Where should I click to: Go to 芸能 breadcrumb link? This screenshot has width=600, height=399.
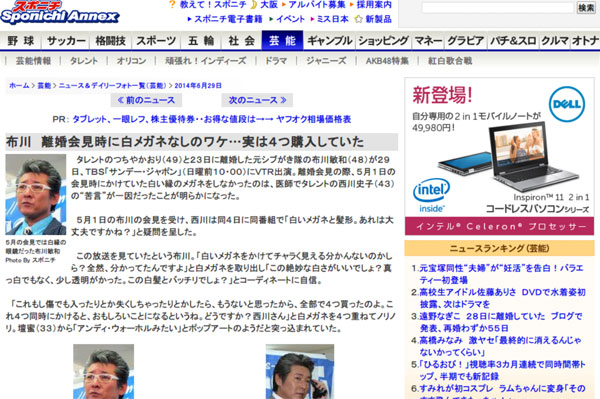point(44,86)
